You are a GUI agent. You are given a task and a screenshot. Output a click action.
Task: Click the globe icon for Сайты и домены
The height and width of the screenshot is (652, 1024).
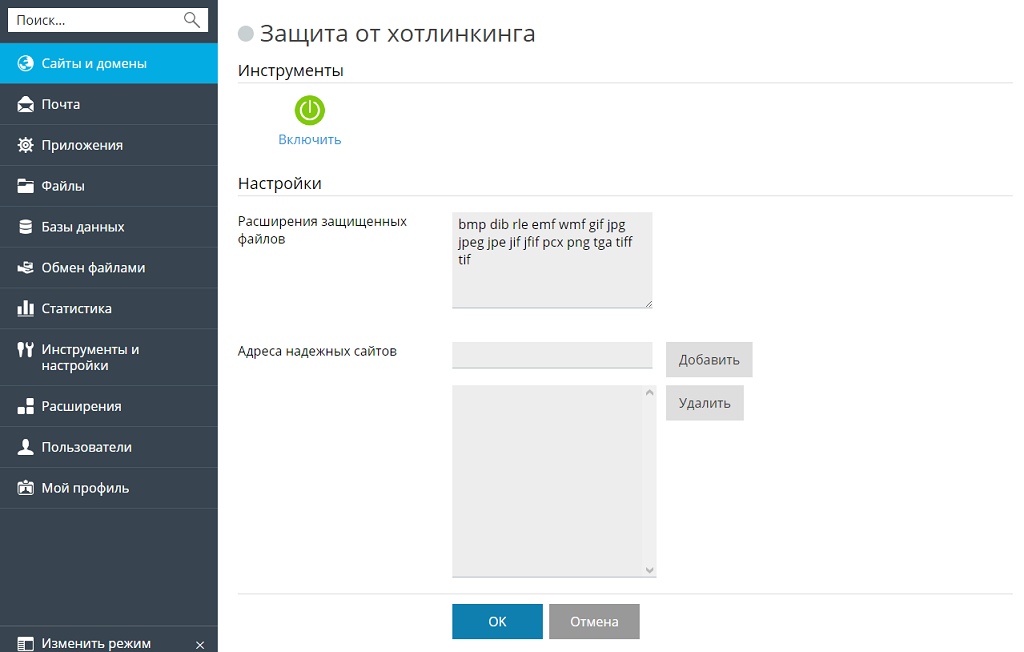point(25,63)
